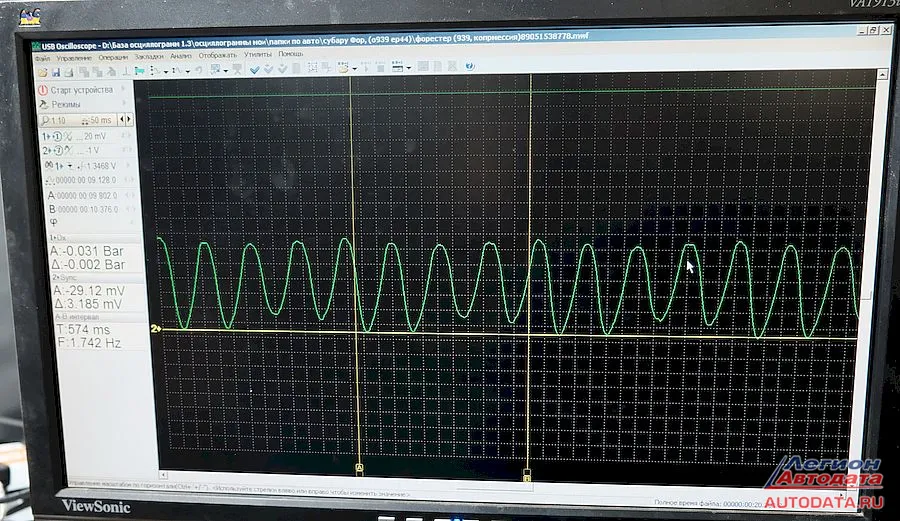Screen dimensions: 900x521
Task: Click time position 00000:00:09.128.0
Action: point(86,180)
